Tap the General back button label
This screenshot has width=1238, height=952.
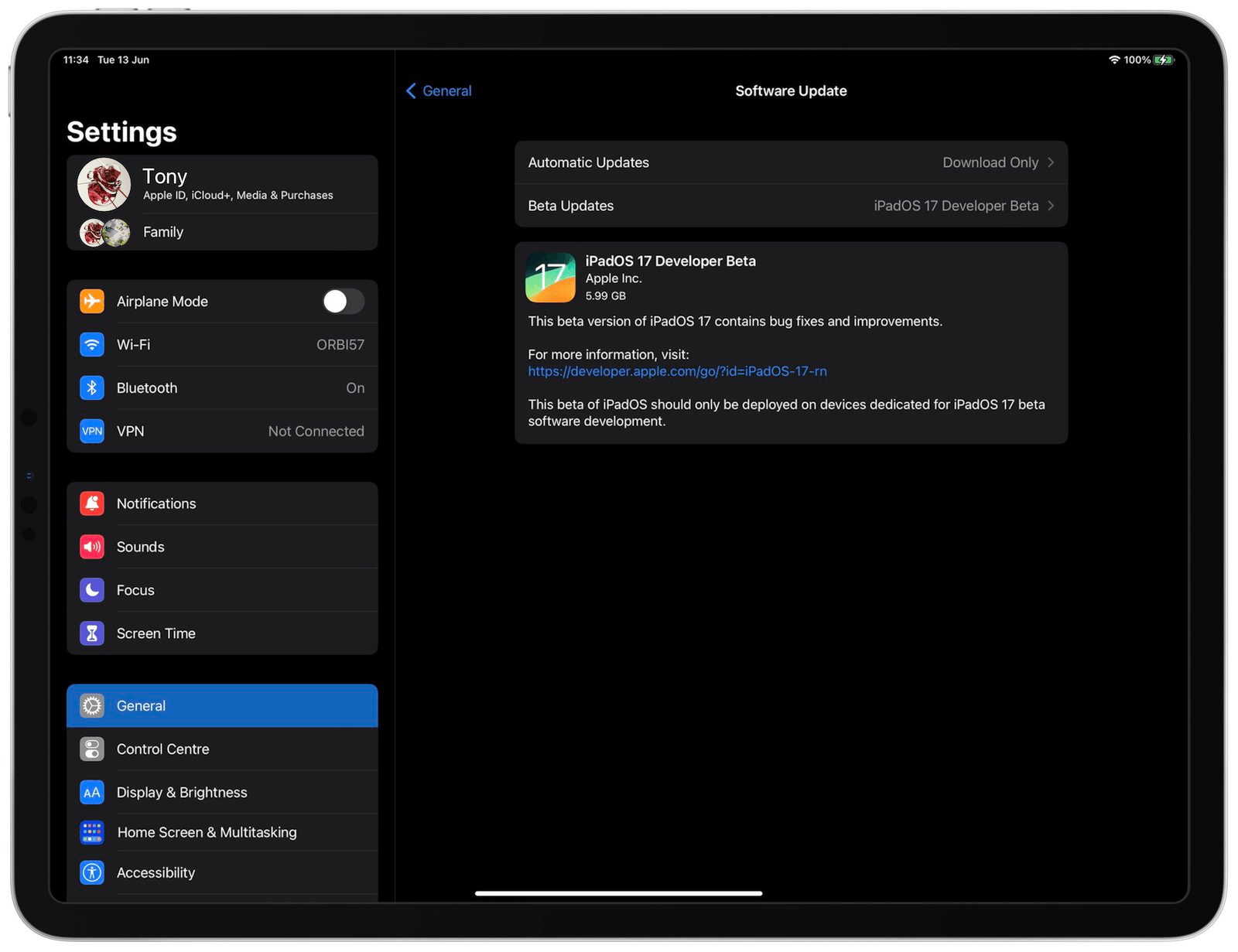coord(447,91)
